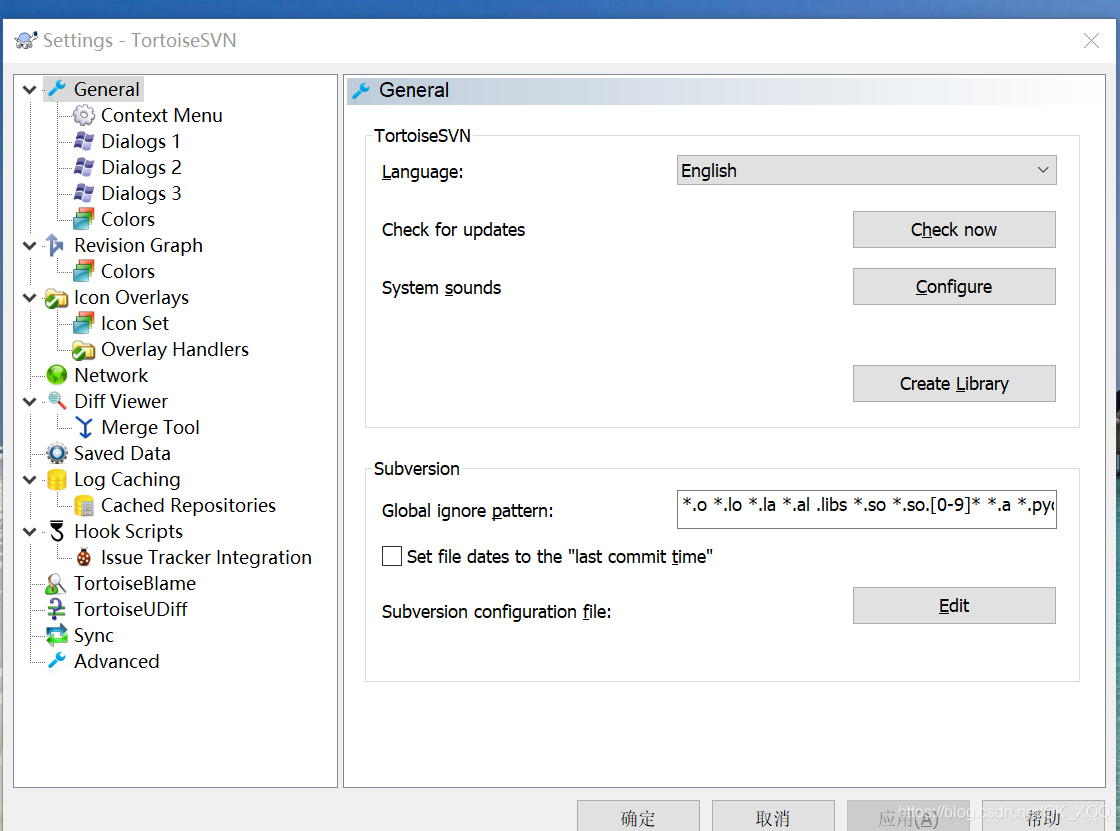
Task: Collapse the Icon Overlays tree node
Action: [x=29, y=297]
